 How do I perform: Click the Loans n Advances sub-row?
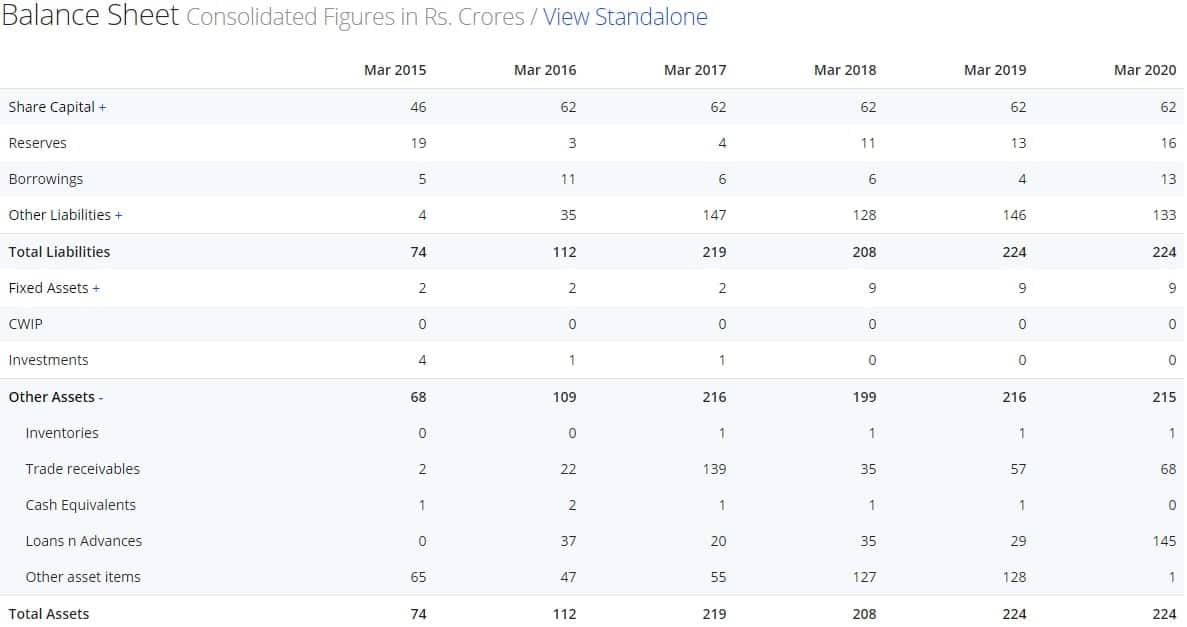pos(84,541)
